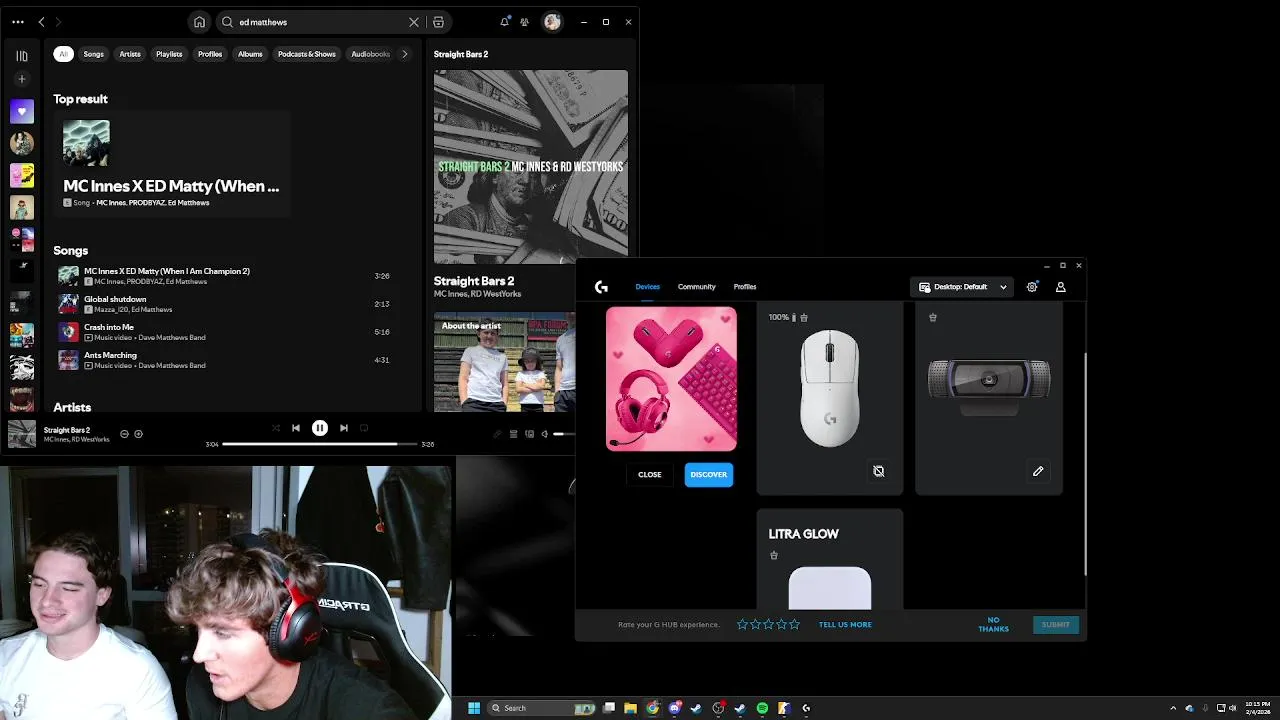
Task: Toggle shuffle in the Spotify player
Action: [x=276, y=428]
